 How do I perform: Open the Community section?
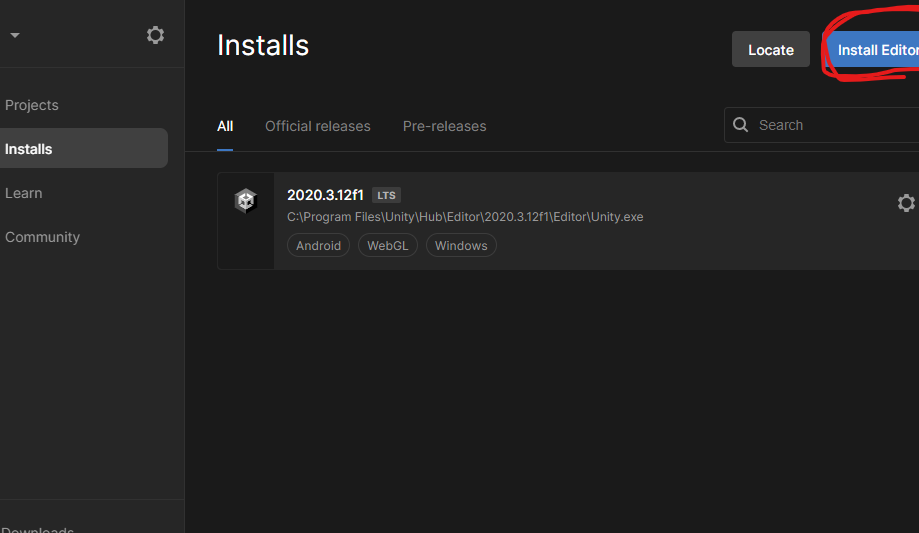point(42,237)
